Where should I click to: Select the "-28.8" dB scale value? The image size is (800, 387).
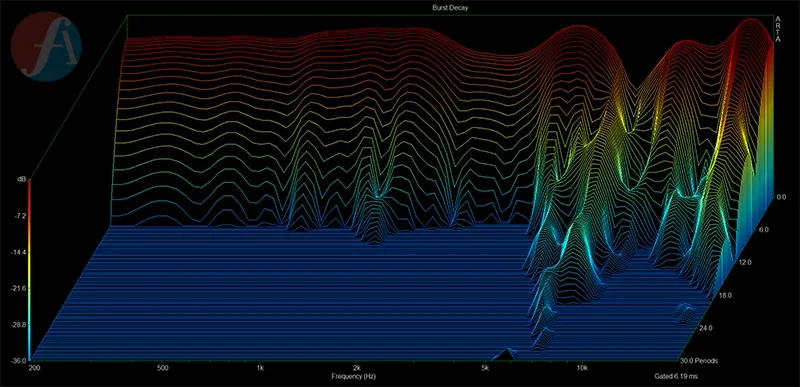(18, 325)
